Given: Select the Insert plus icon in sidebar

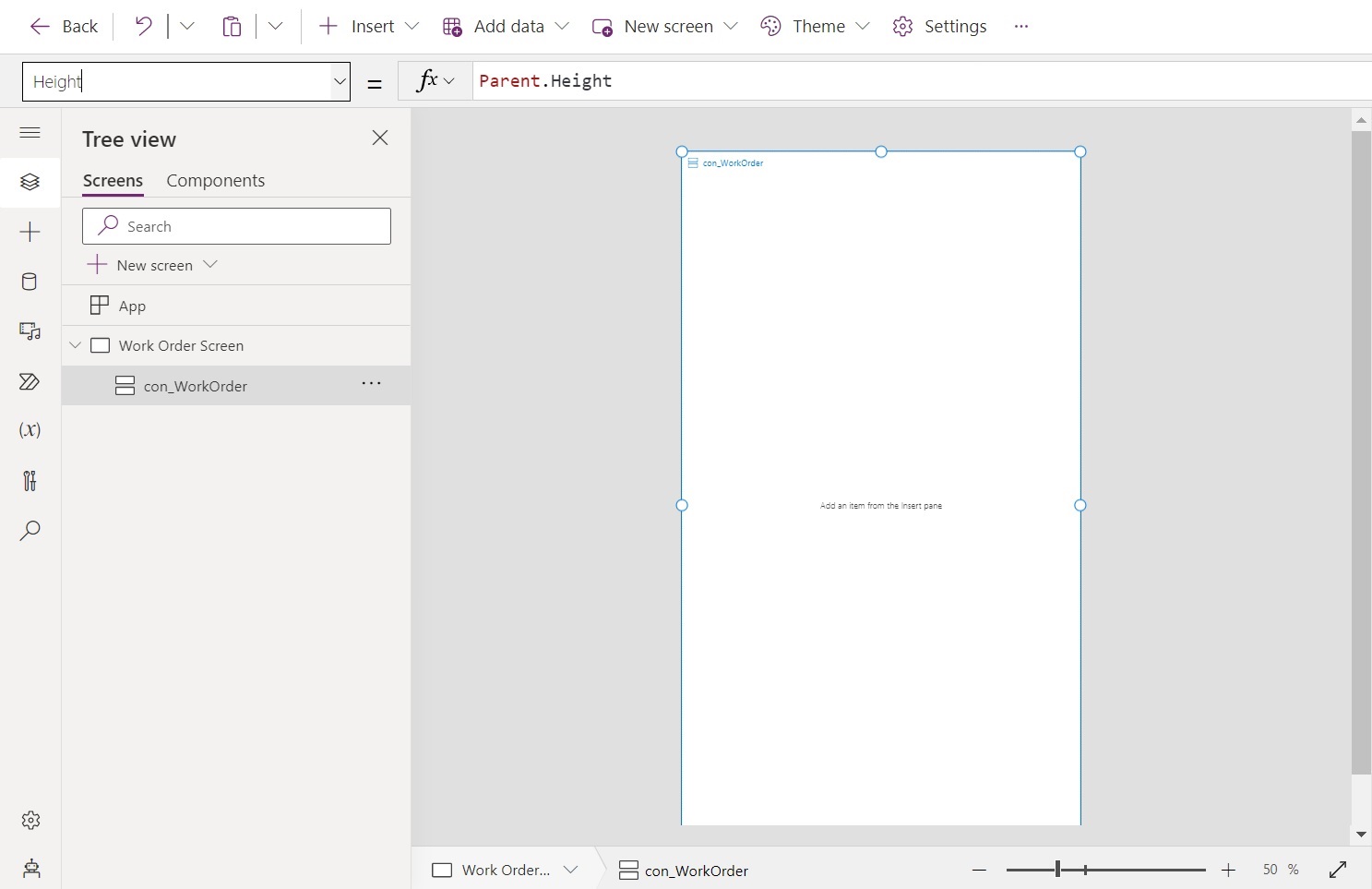Looking at the screenshot, I should 30,232.
